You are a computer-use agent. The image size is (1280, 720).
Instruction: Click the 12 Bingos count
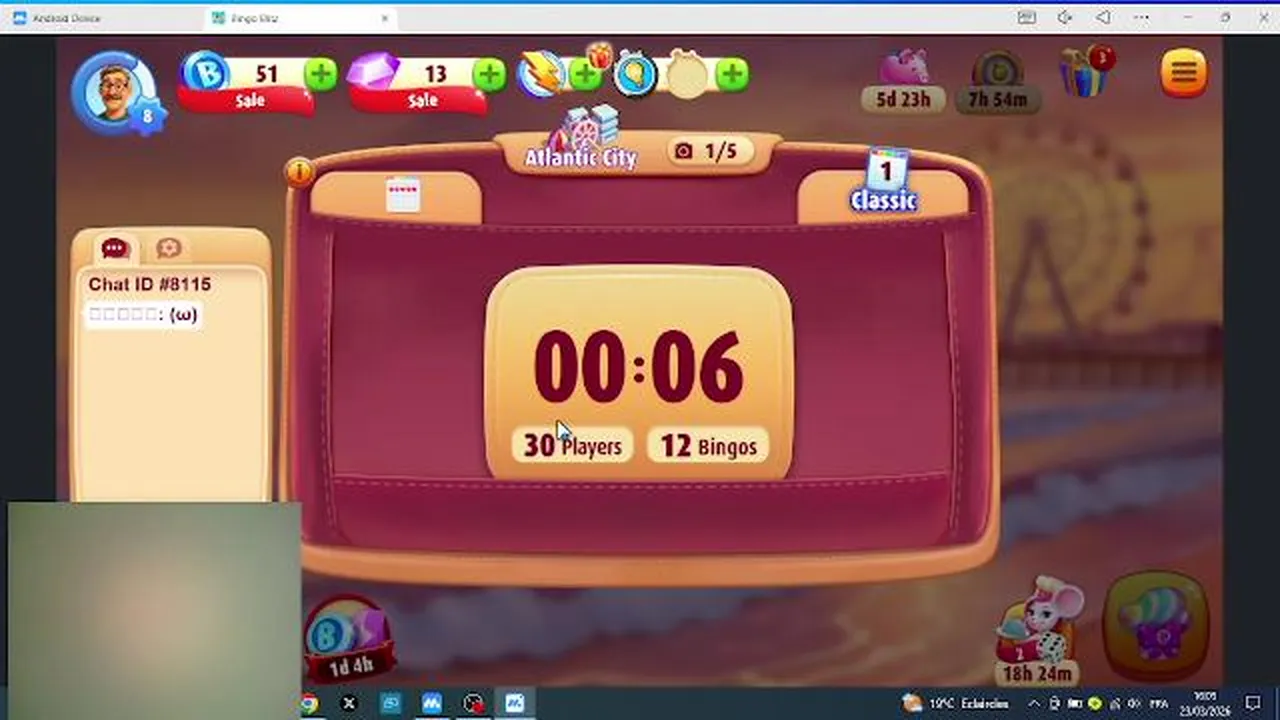[x=708, y=446]
